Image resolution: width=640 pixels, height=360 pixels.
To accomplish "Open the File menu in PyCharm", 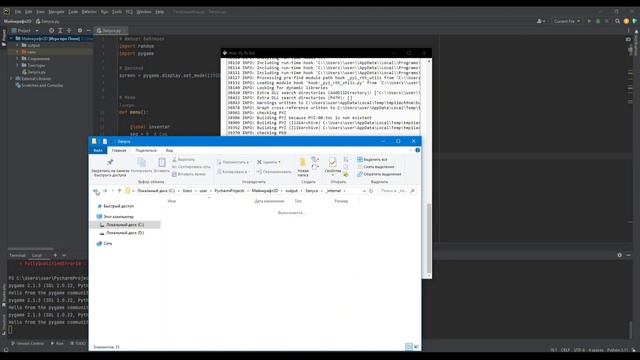I will (18, 12).
